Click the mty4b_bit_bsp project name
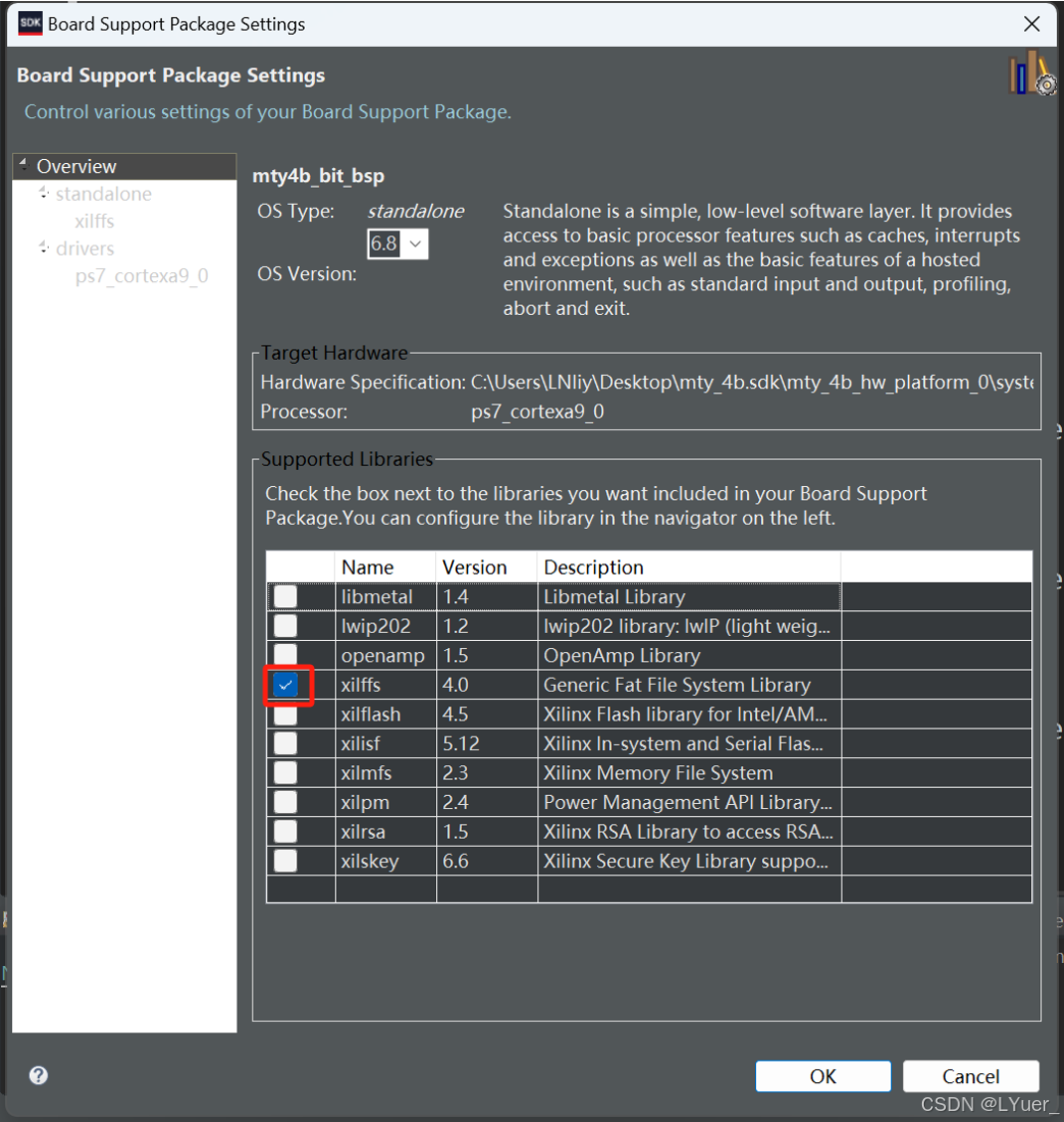Viewport: 1064px width, 1122px height. click(x=319, y=176)
